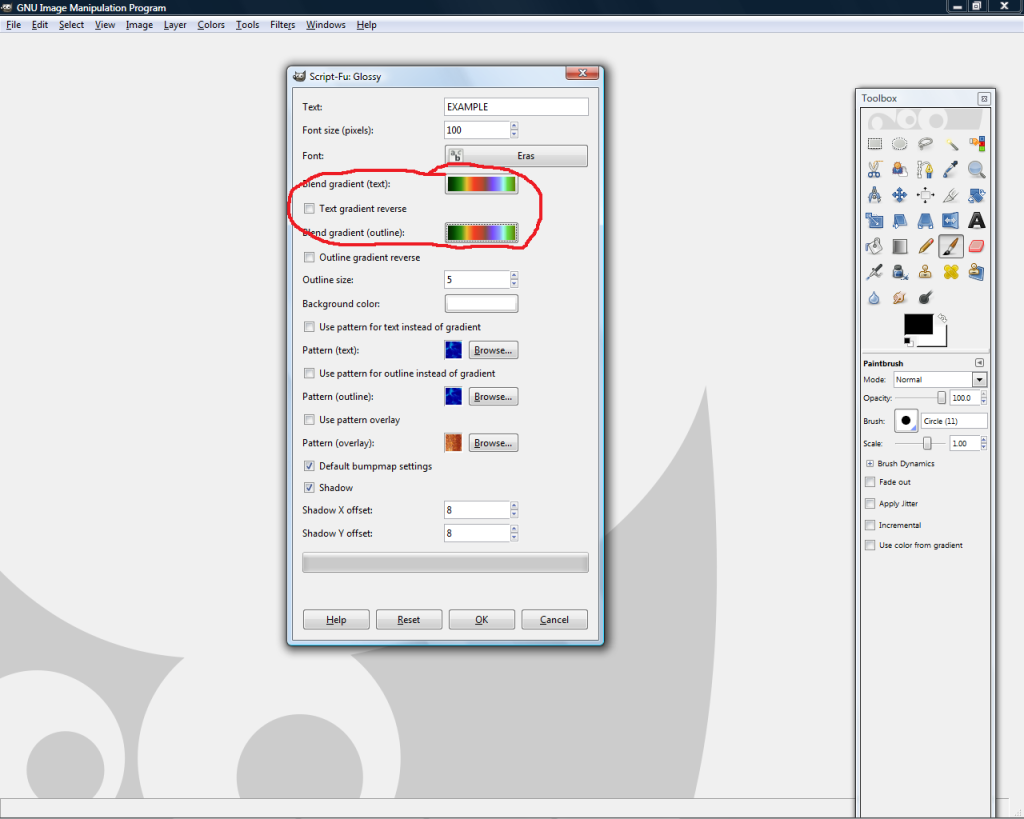Screen dimensions: 1024x819
Task: Turn on Use pattern overlay
Action: click(310, 419)
